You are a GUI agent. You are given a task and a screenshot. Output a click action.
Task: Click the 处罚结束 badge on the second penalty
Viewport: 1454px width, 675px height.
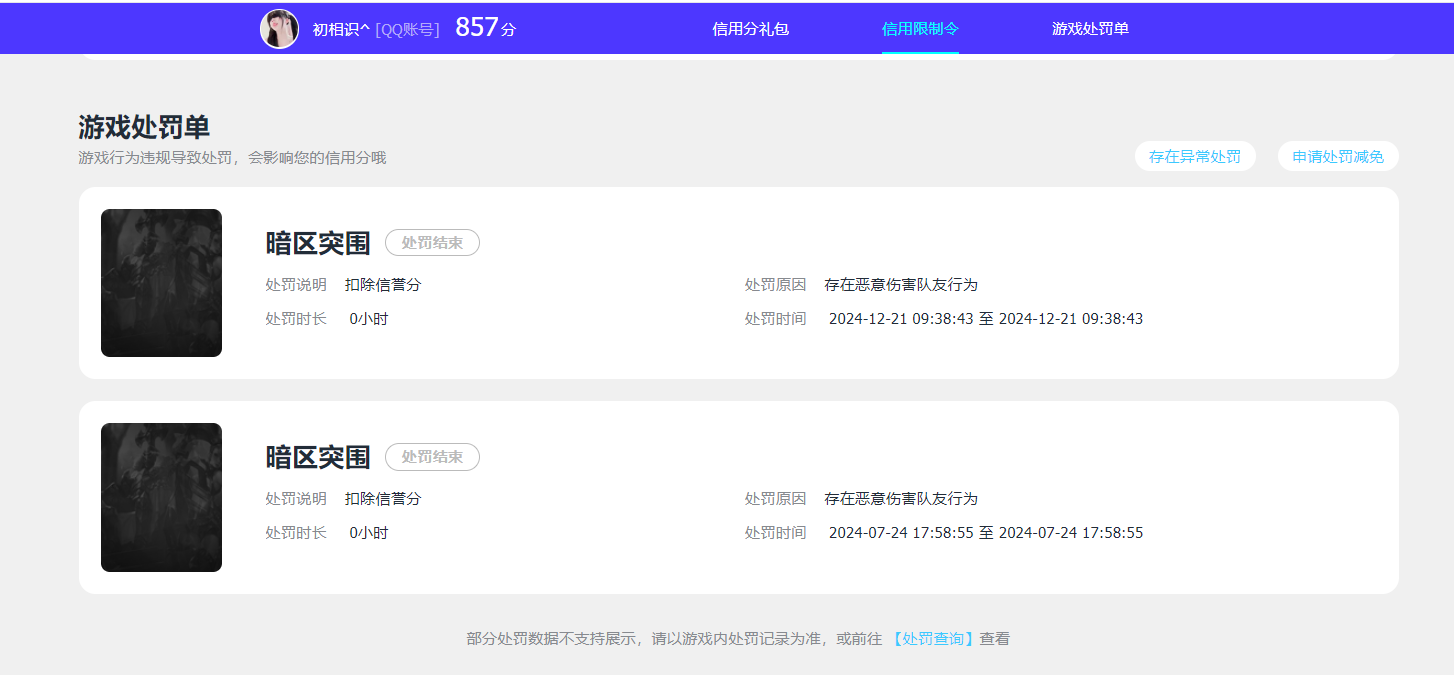pyautogui.click(x=432, y=457)
